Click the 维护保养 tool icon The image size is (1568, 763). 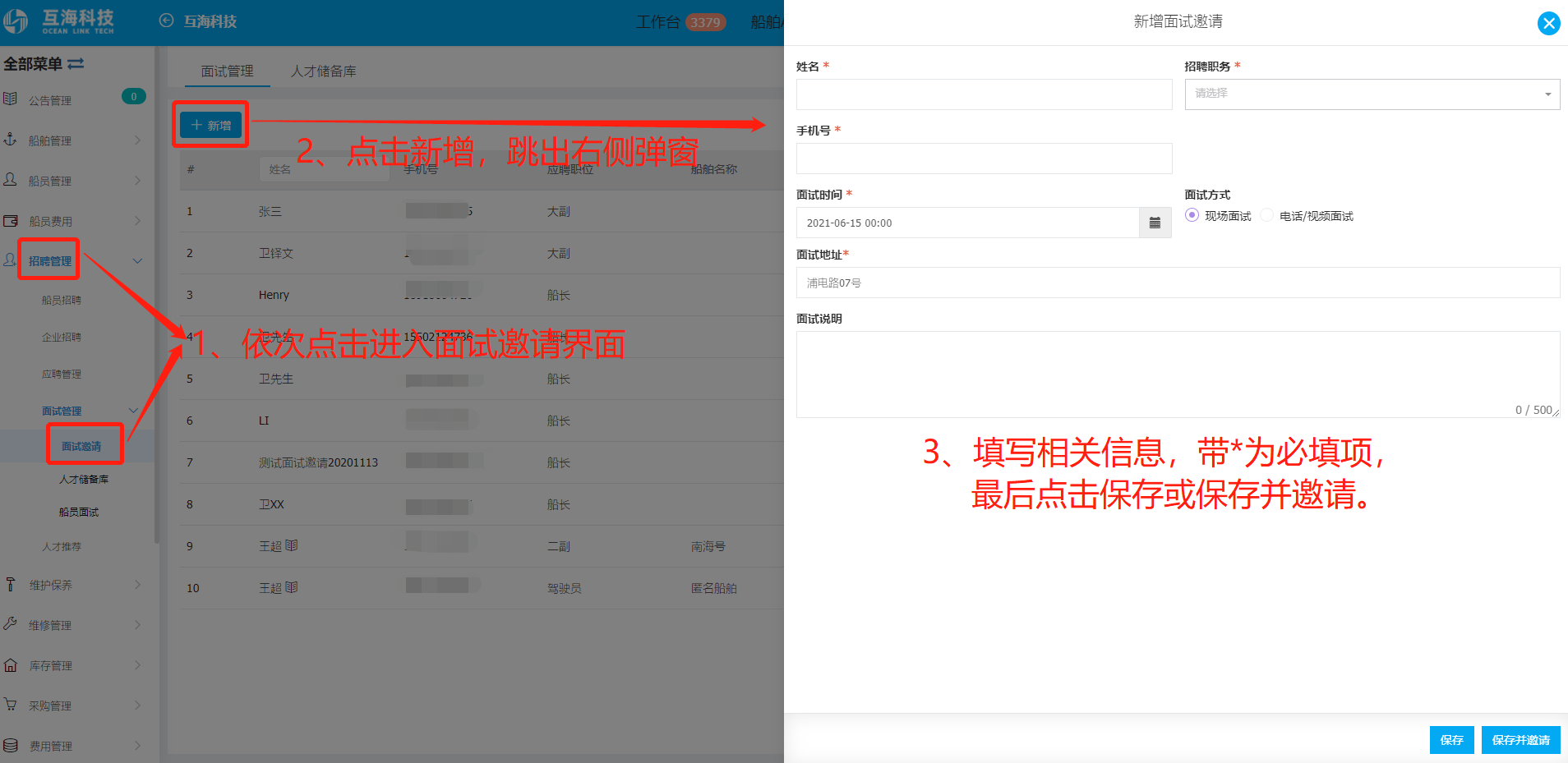(x=10, y=584)
